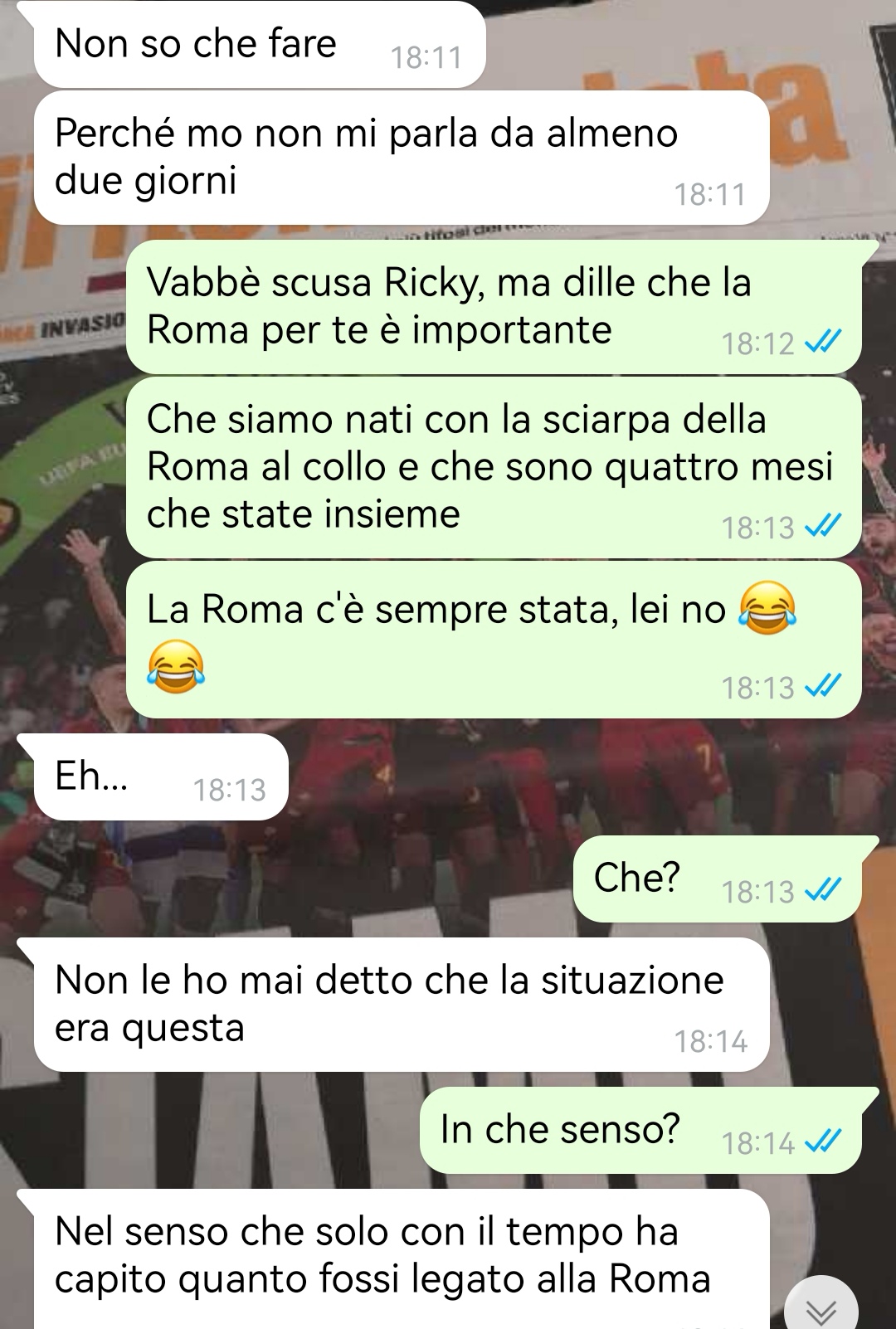The height and width of the screenshot is (1329, 896).
Task: Tap the 'Non so che fare' message
Action: tap(260, 44)
